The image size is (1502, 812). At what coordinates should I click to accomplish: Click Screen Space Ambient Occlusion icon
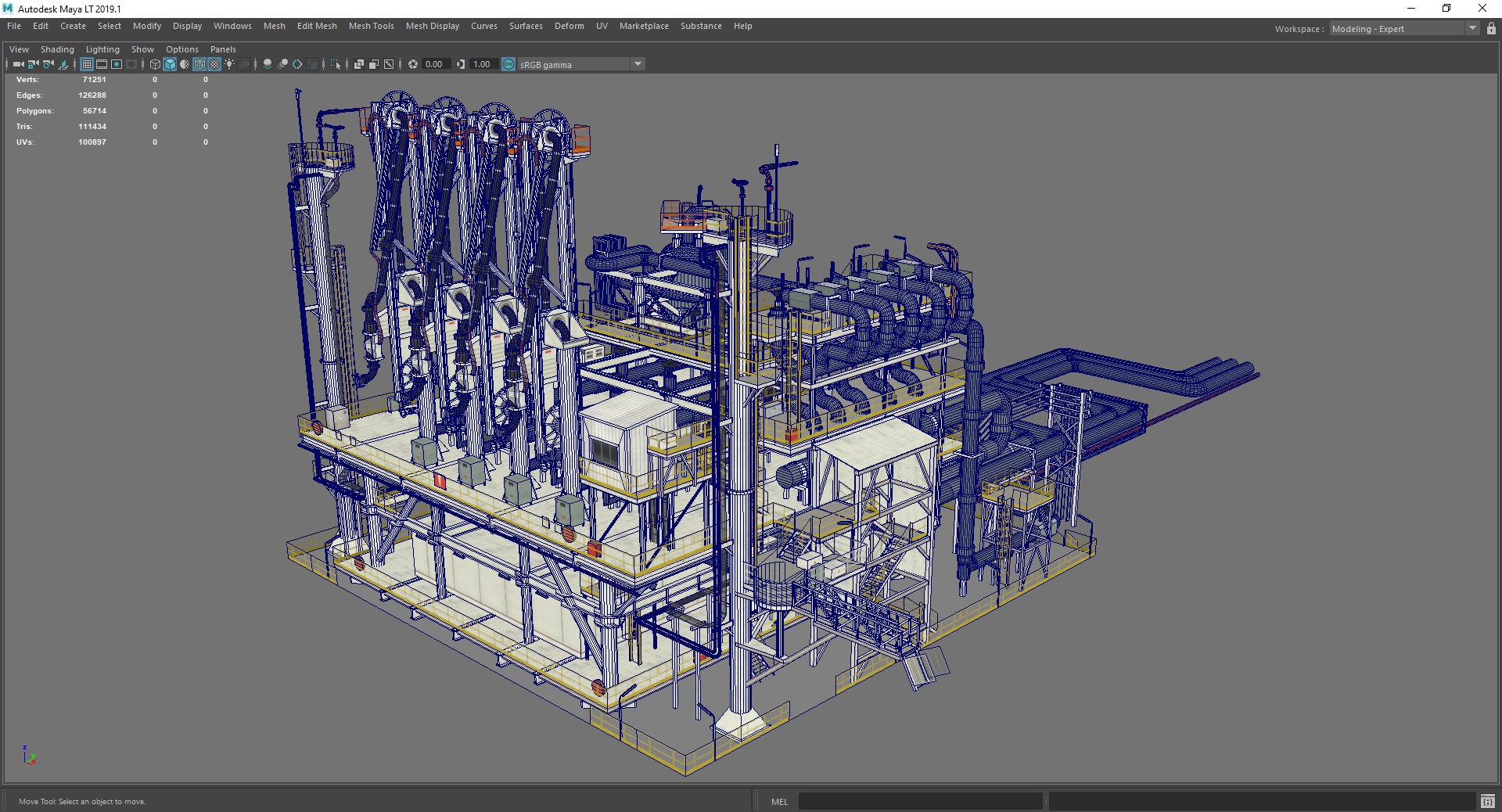[x=268, y=64]
